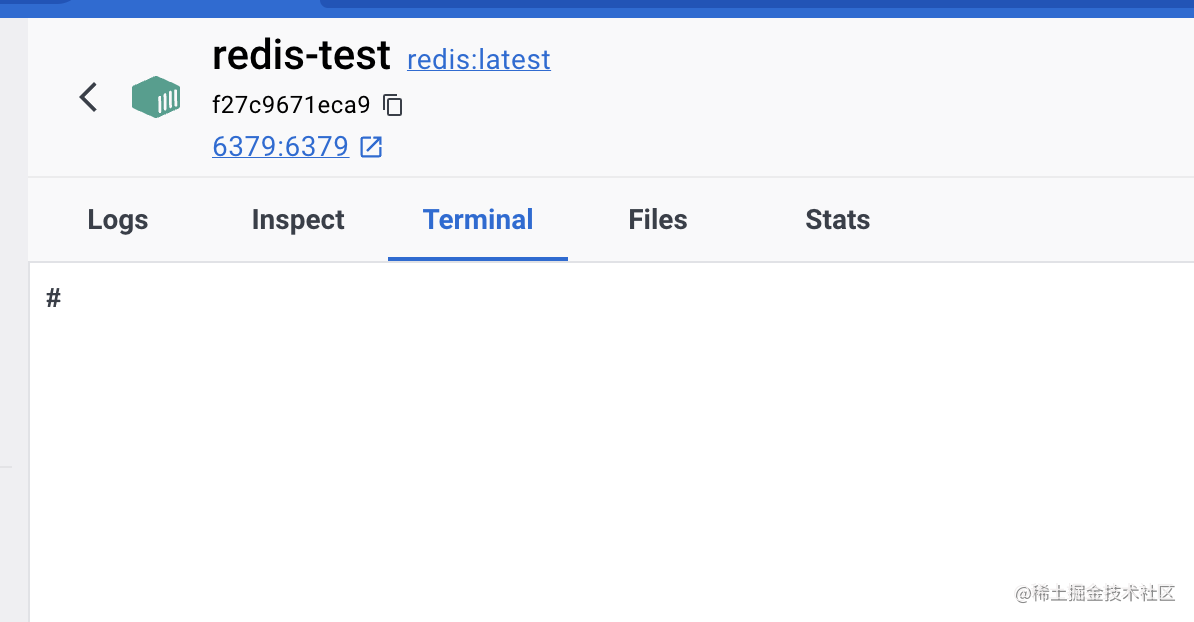Open the Inspect tab
1194x622 pixels.
[x=298, y=220]
